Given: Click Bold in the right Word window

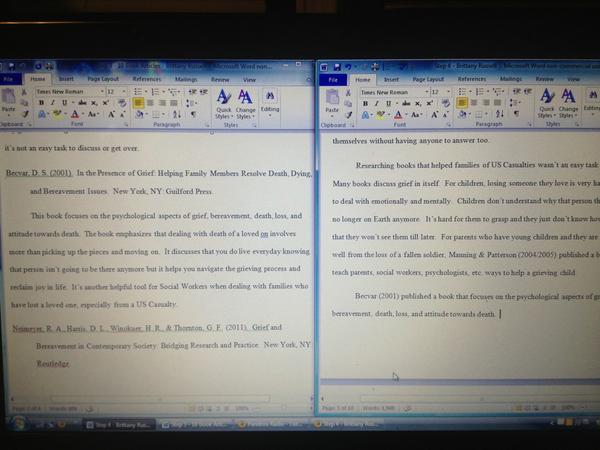Looking at the screenshot, I should pyautogui.click(x=365, y=103).
